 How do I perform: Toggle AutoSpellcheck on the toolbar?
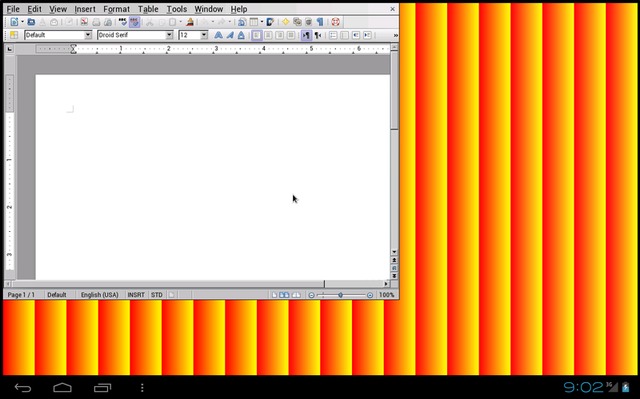click(134, 22)
